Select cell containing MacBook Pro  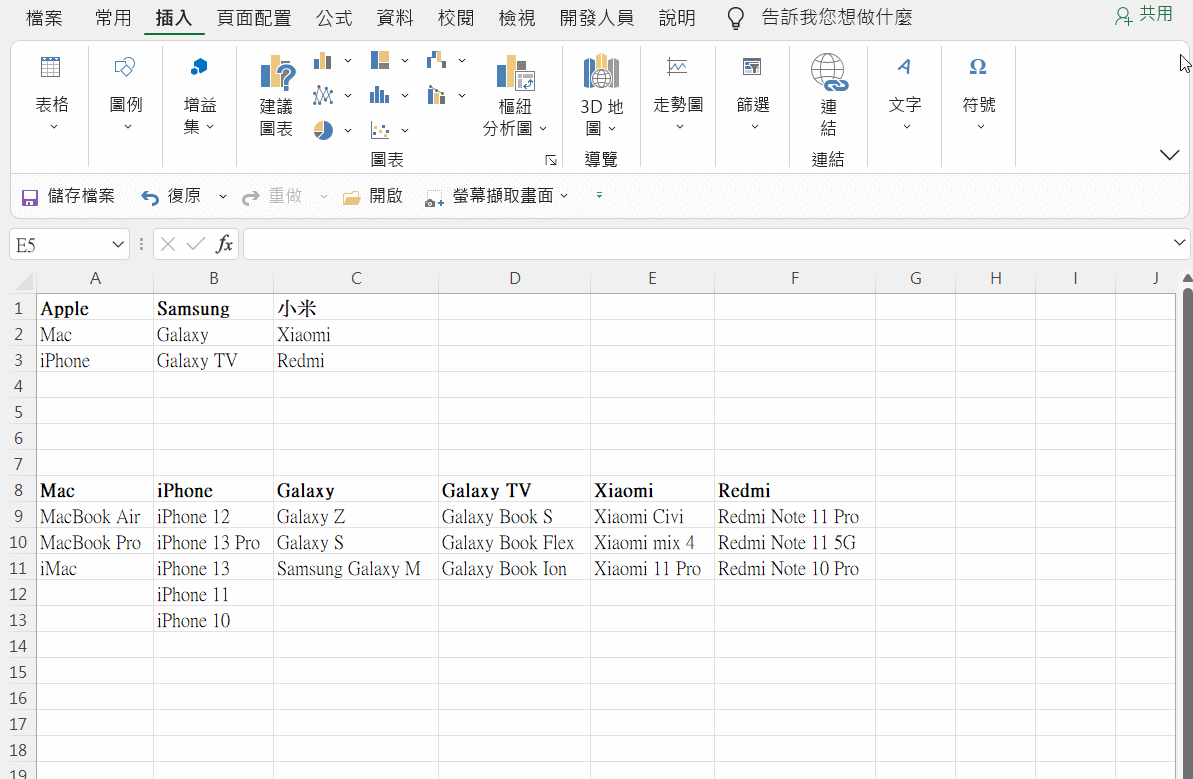pyautogui.click(x=95, y=542)
